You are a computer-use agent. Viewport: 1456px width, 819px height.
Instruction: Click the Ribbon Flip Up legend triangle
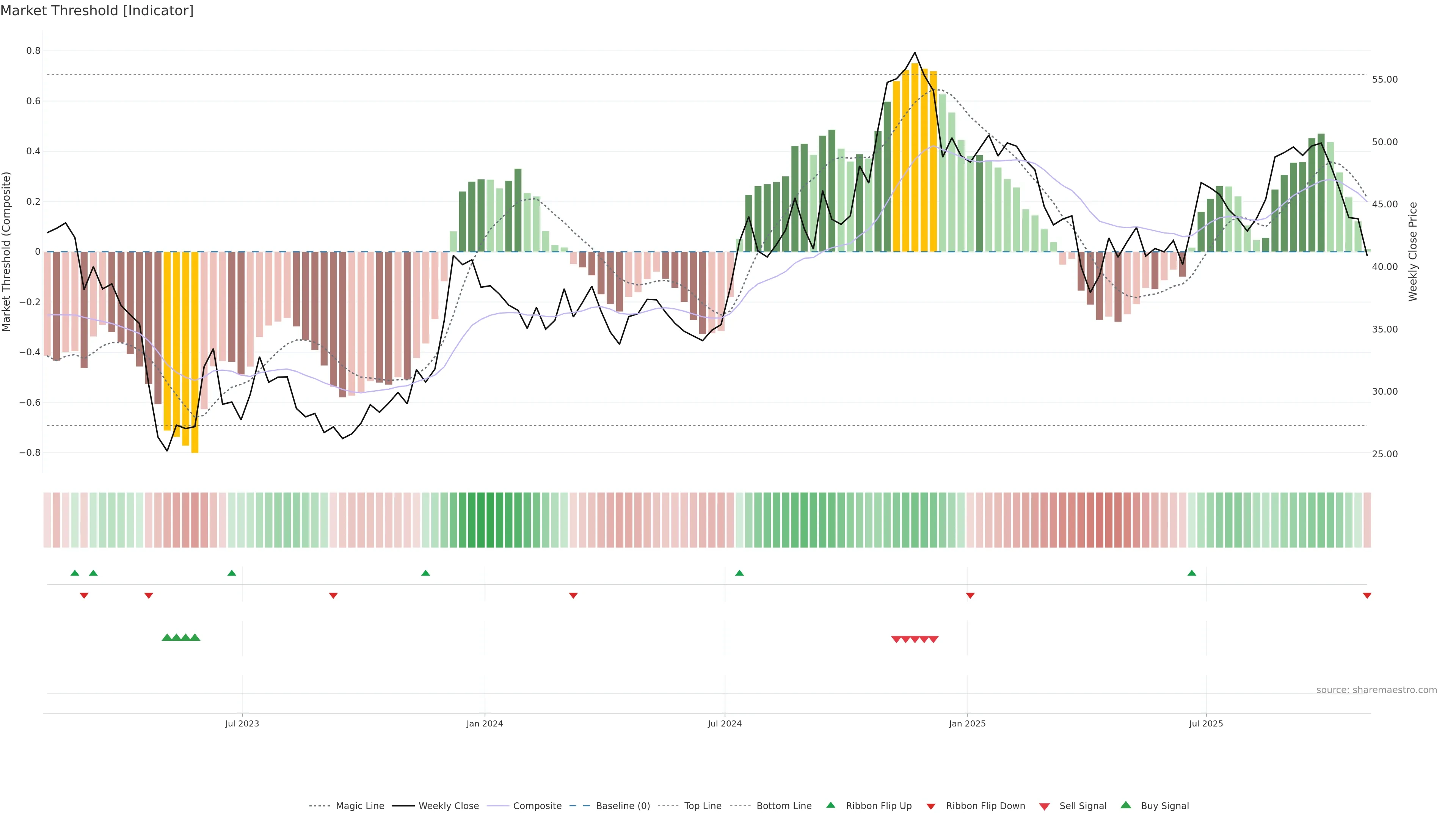point(830,805)
